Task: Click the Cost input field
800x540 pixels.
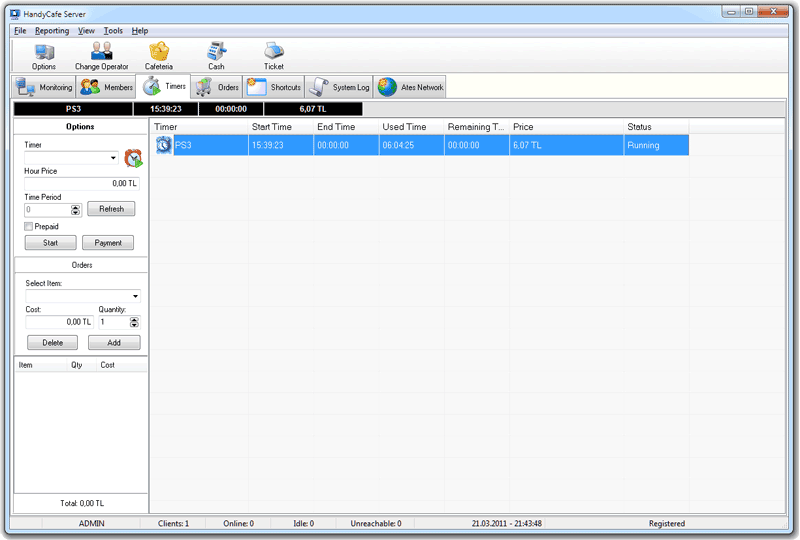Action: click(x=59, y=322)
